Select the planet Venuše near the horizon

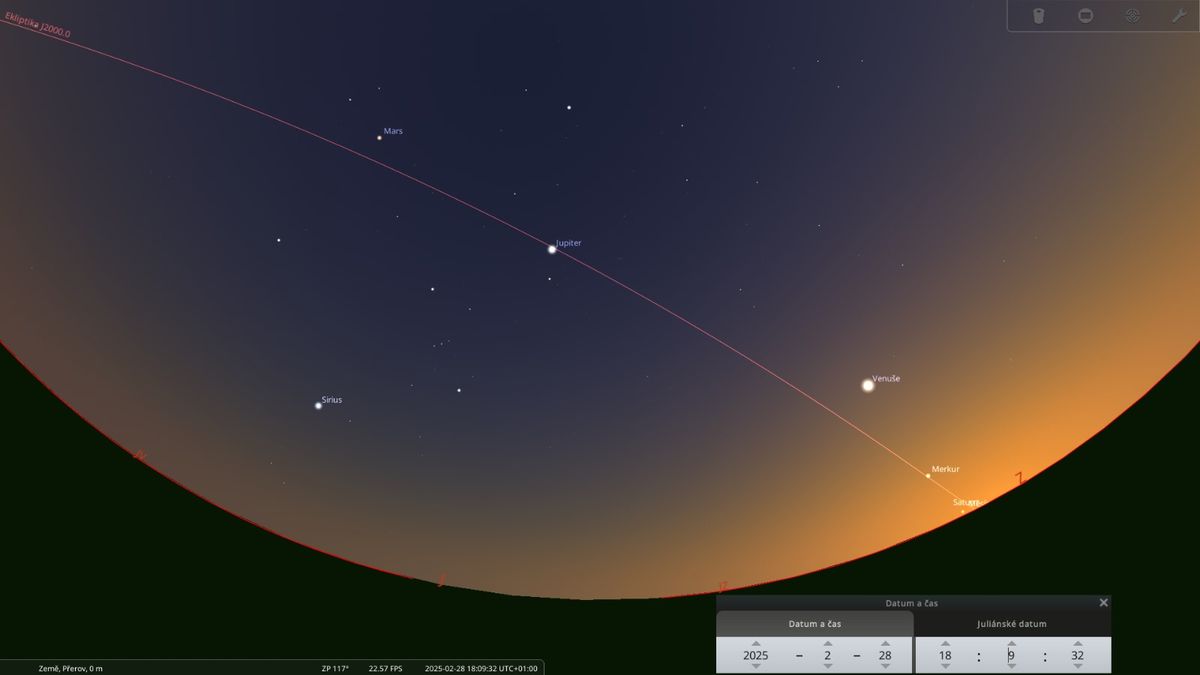867,385
